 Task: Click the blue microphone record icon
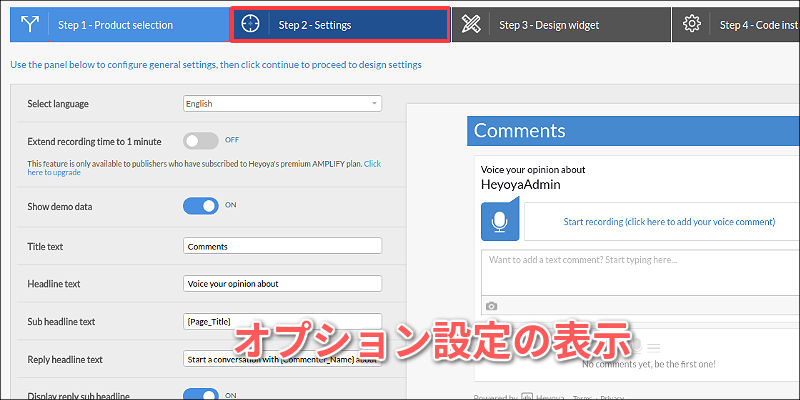click(x=500, y=221)
